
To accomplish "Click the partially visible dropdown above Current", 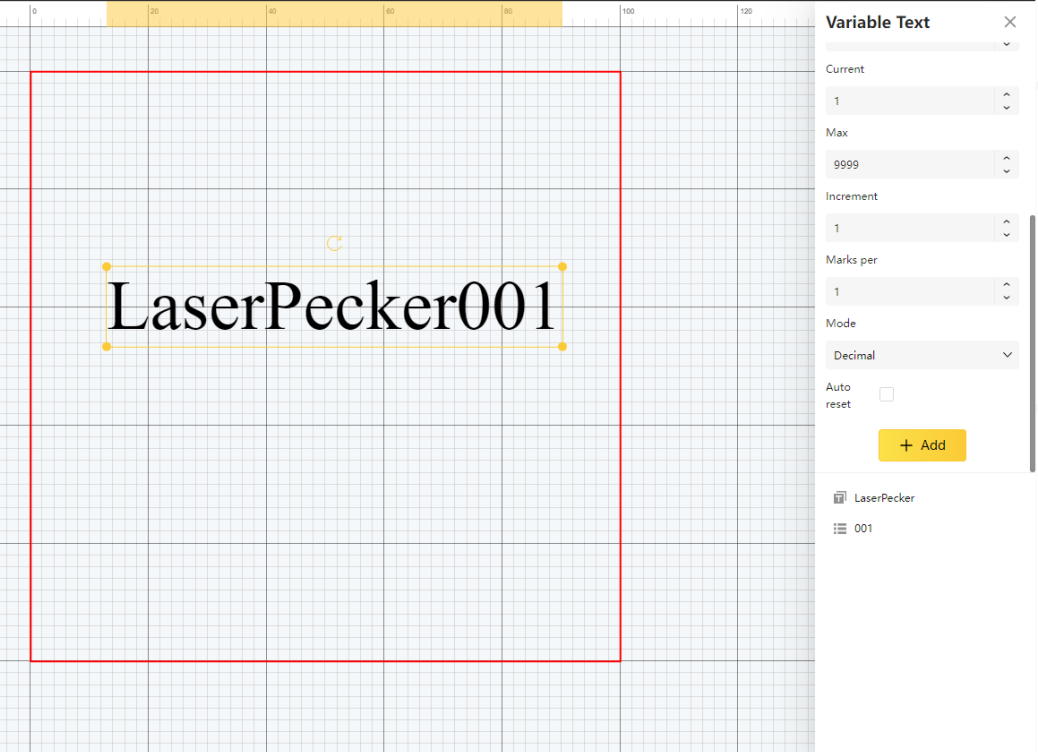I will tap(921, 45).
